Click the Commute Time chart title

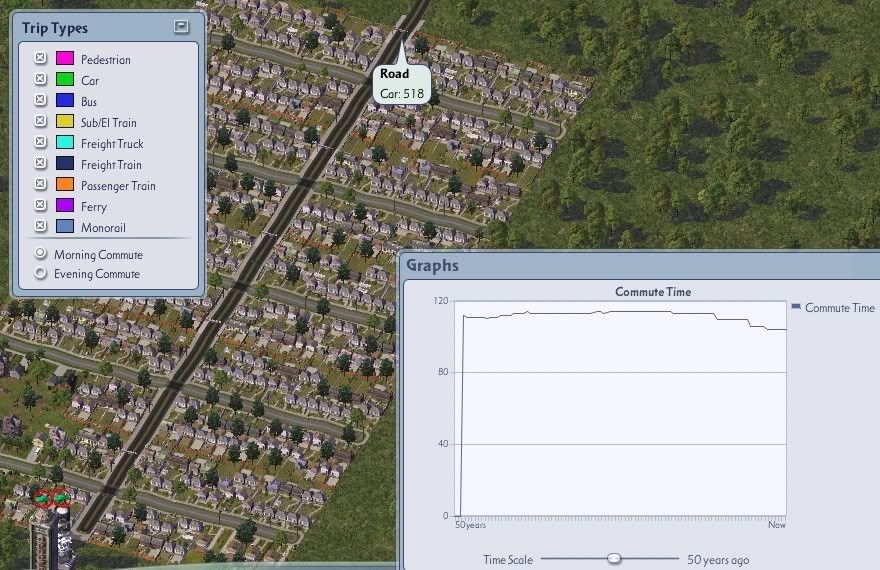[653, 292]
